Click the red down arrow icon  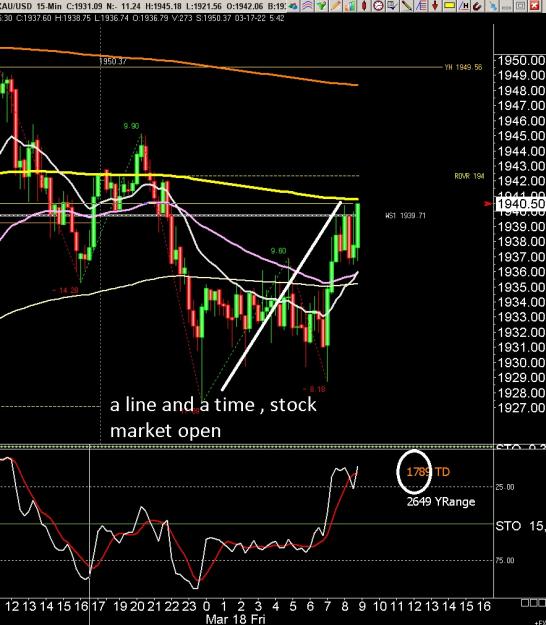point(435,6)
